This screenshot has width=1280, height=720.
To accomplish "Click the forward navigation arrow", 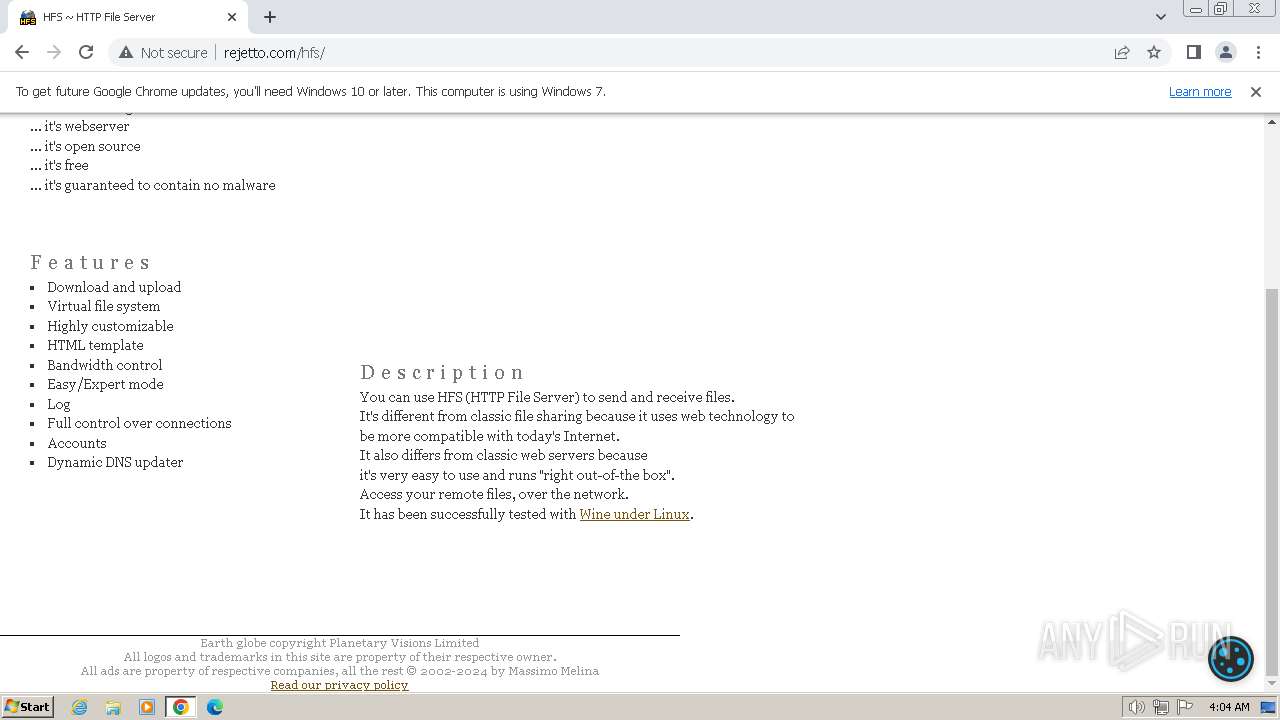I will click(54, 52).
